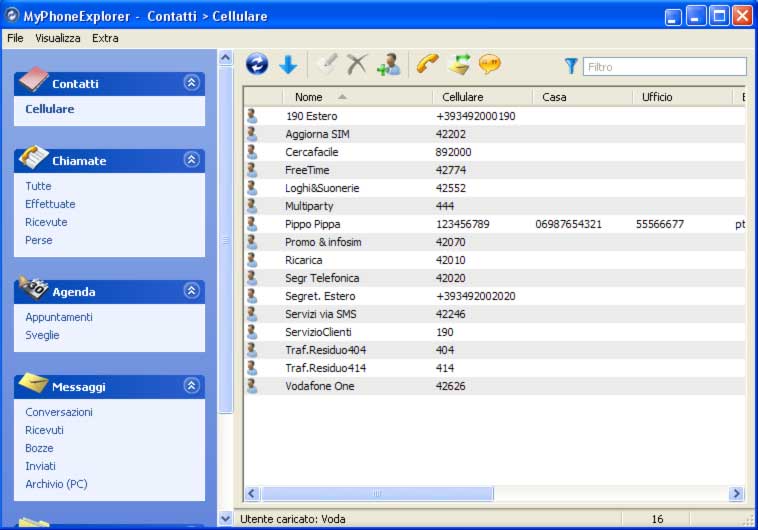The height and width of the screenshot is (530, 758).
Task: Go to Appuntamenti in Agenda
Action: [59, 317]
